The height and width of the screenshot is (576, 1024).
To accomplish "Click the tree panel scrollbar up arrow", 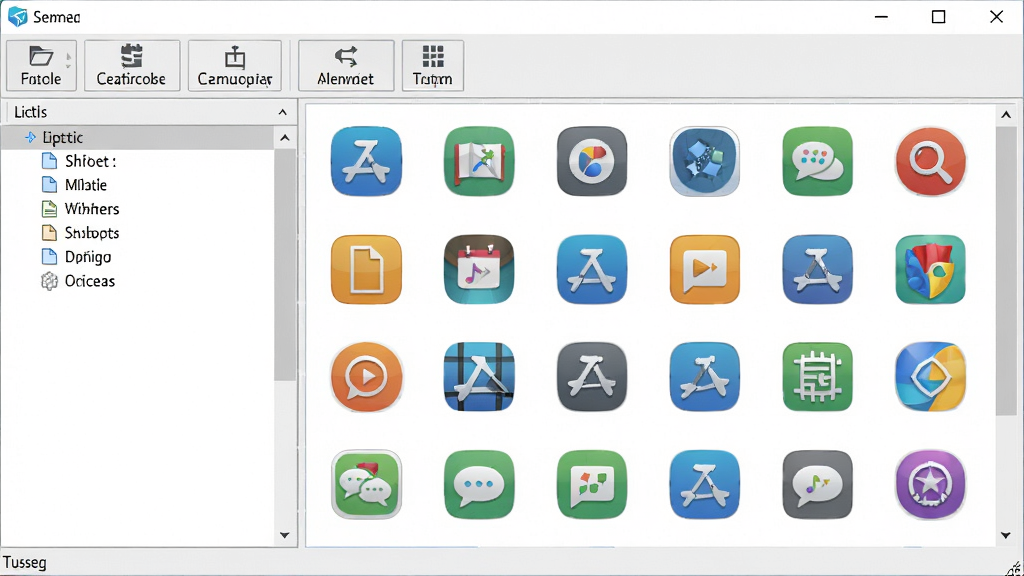I will tap(285, 138).
